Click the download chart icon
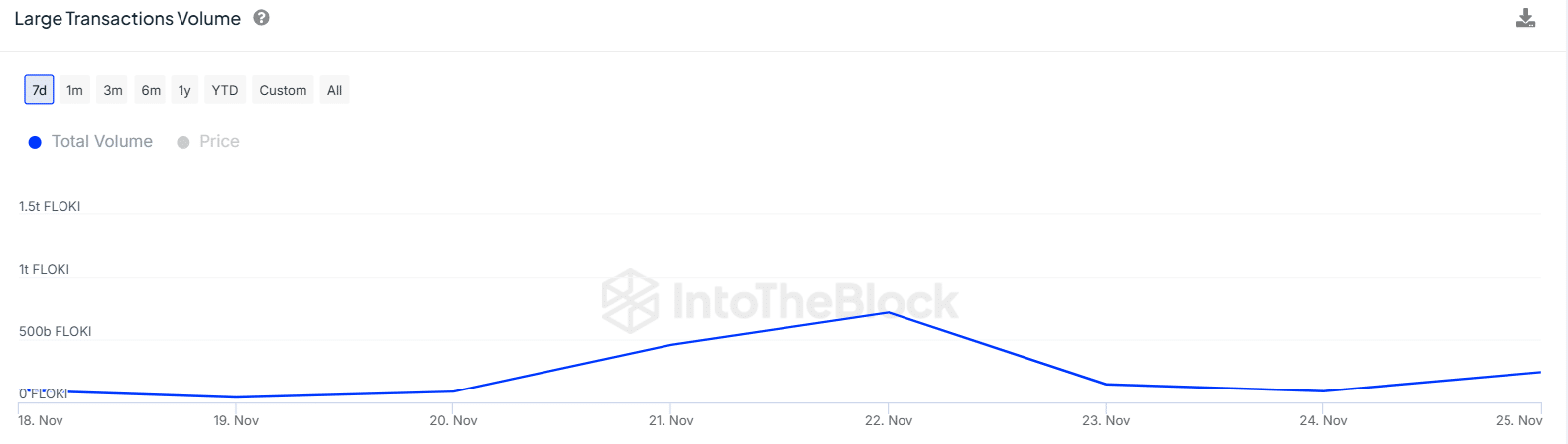1568x444 pixels. (x=1525, y=18)
